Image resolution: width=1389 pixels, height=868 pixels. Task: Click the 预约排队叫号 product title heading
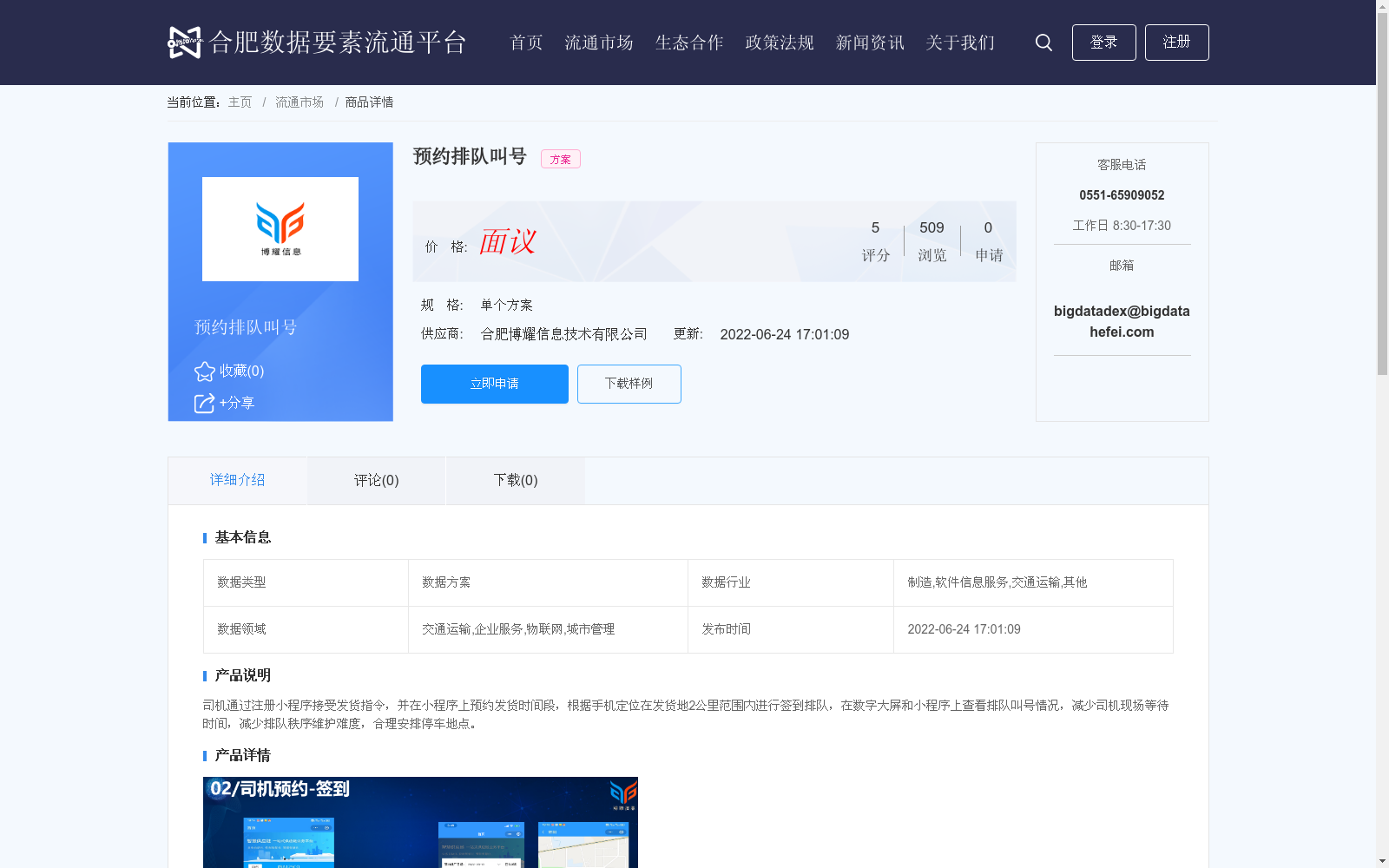click(x=470, y=156)
